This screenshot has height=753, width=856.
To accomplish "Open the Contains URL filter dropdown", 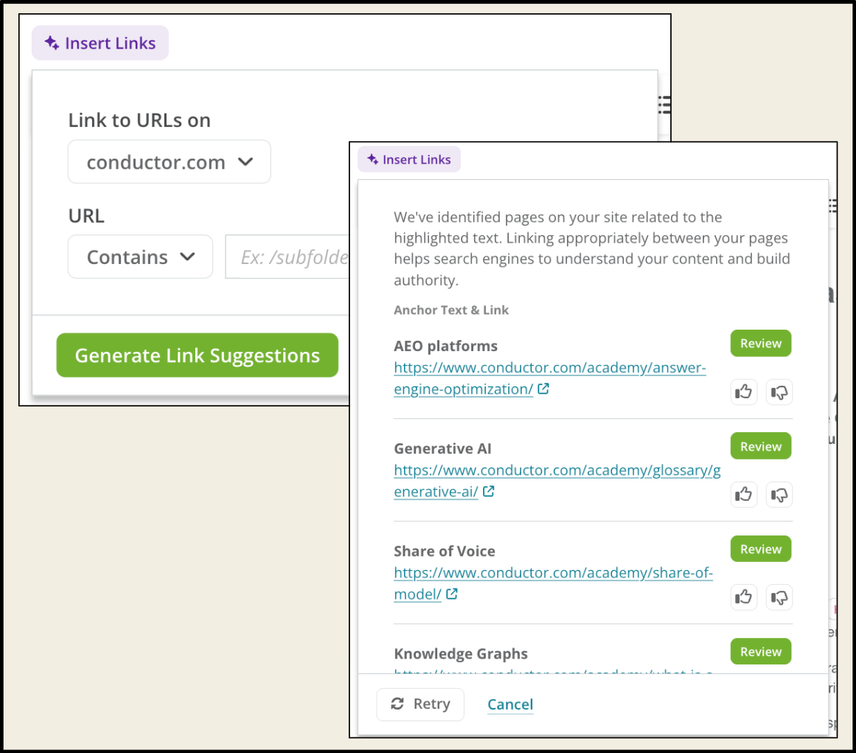I will (x=140, y=257).
